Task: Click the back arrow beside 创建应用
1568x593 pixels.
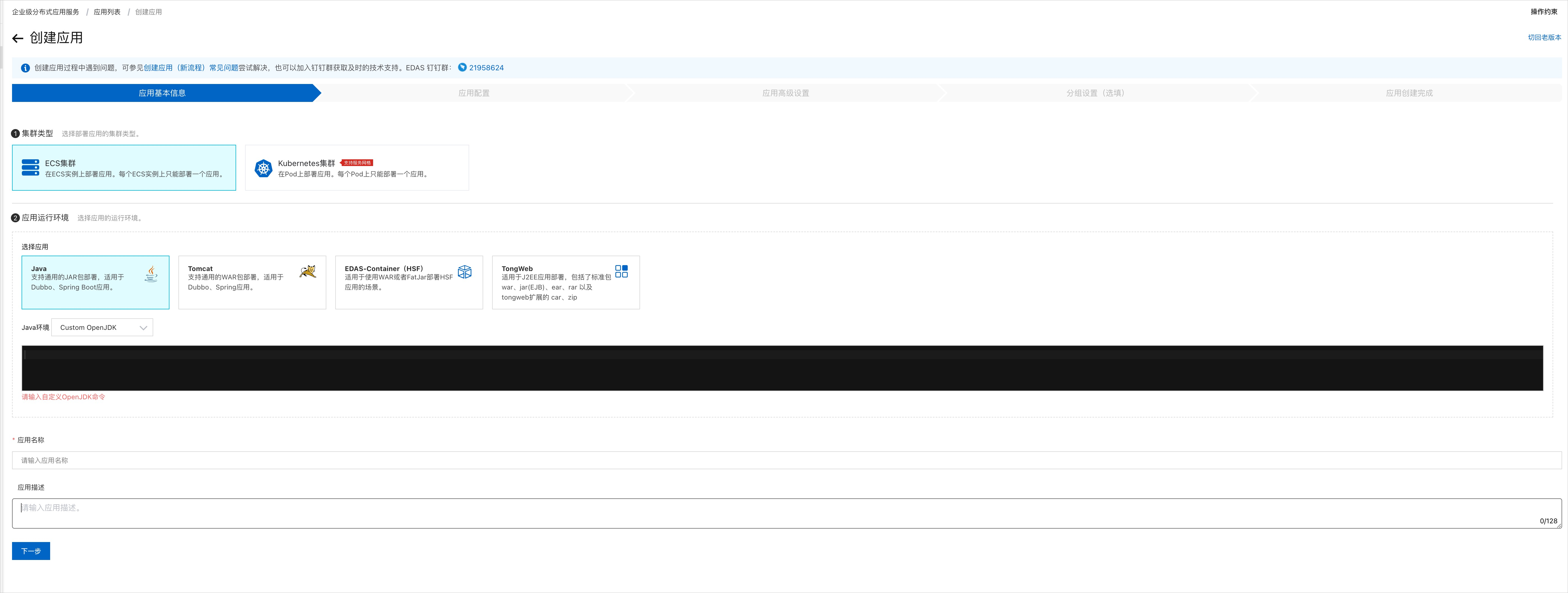Action: point(18,38)
